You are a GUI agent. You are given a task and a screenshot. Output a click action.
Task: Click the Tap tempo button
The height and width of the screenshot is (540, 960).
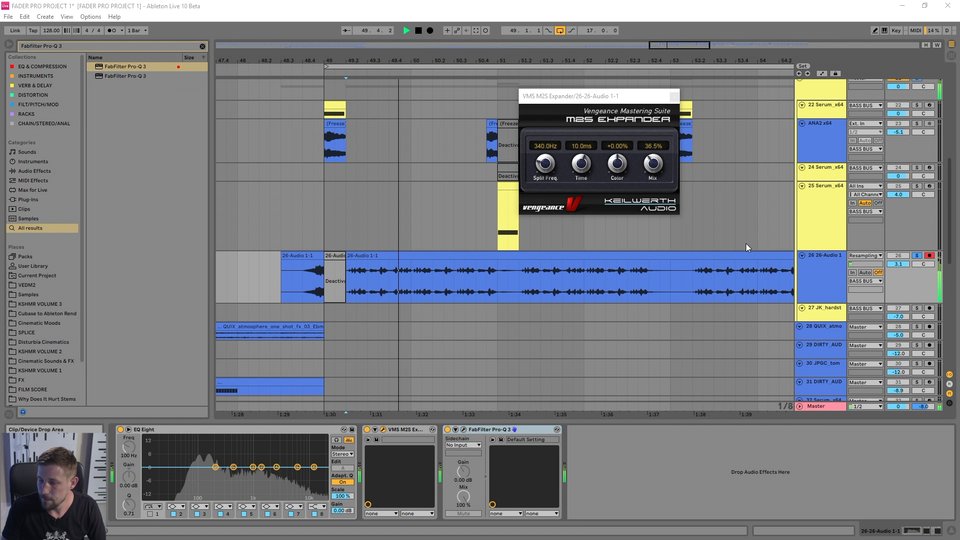tap(32, 30)
